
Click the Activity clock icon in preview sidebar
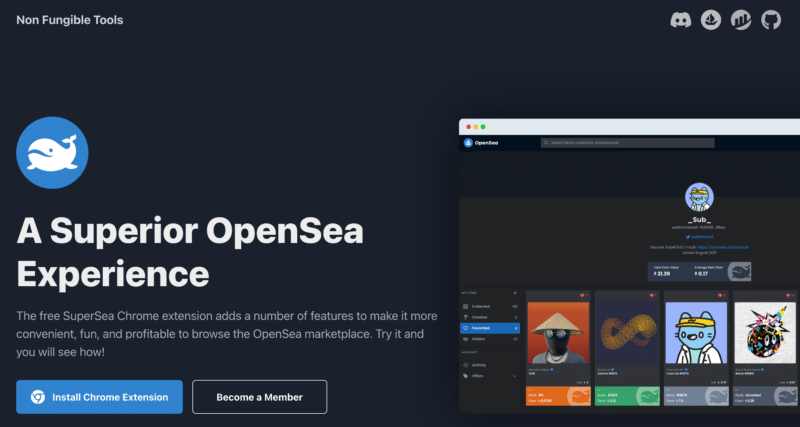pyautogui.click(x=465, y=365)
